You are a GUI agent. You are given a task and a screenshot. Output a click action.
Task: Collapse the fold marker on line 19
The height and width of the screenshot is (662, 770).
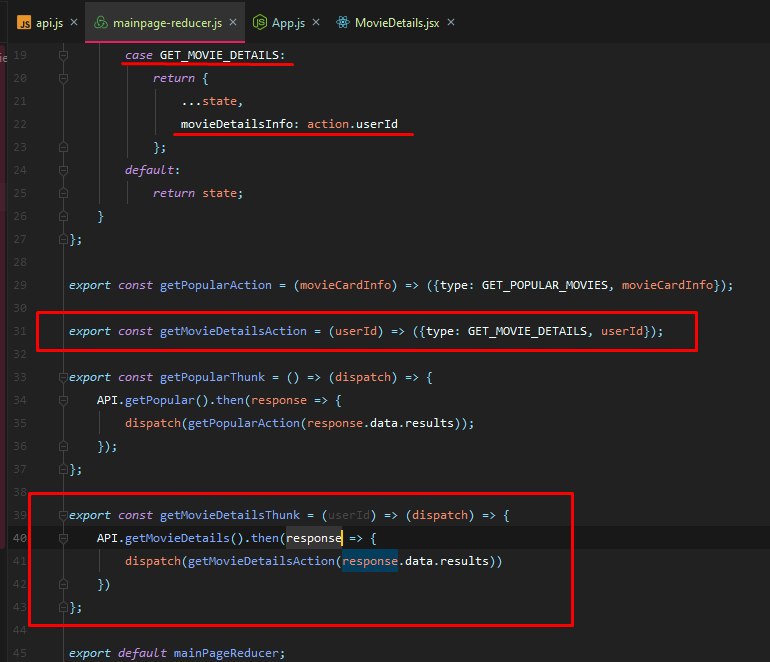[x=63, y=55]
